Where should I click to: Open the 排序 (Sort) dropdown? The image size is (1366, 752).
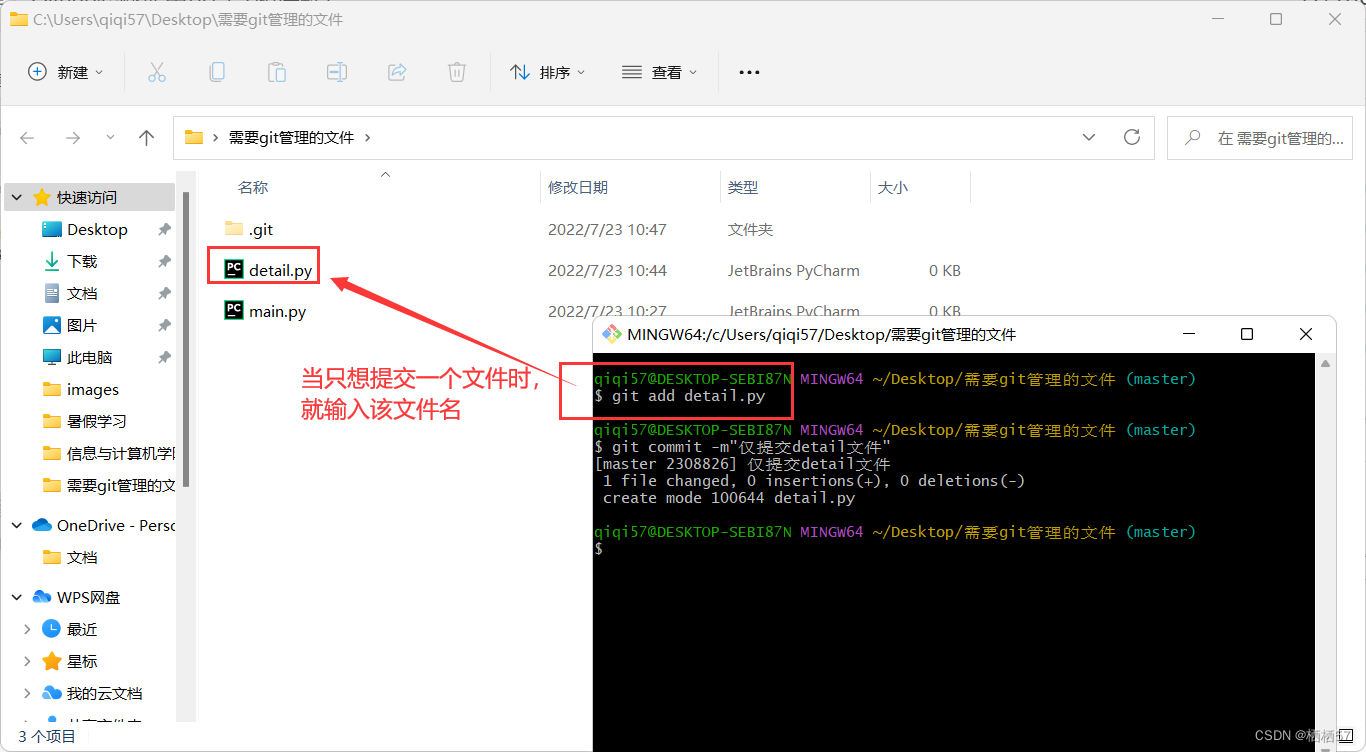[x=548, y=72]
